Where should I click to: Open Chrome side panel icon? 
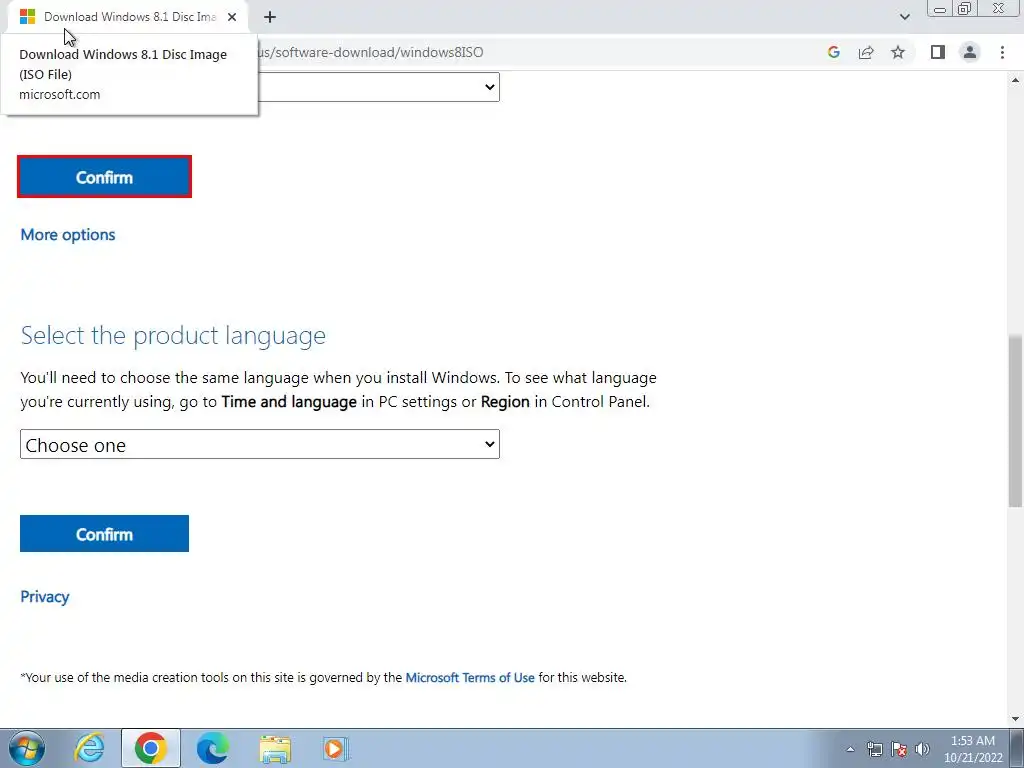[938, 52]
